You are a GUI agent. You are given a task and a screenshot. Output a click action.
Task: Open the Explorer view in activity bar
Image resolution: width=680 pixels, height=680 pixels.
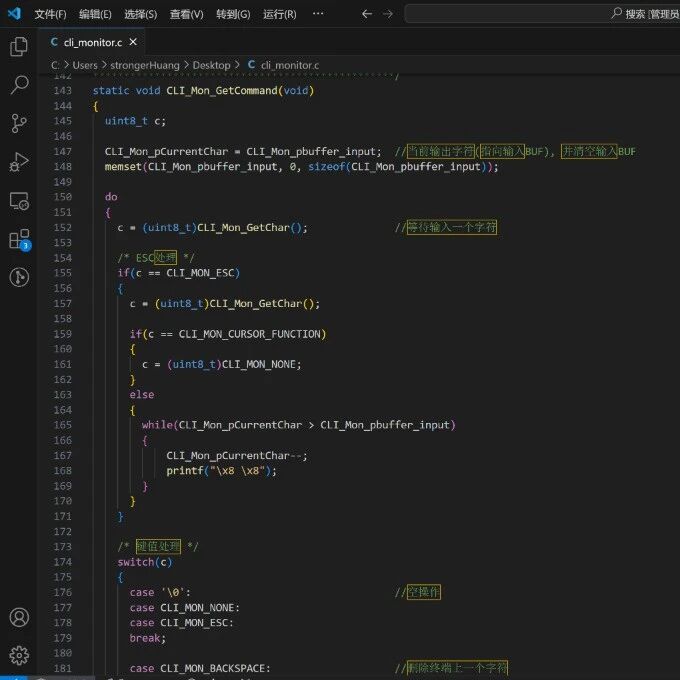pyautogui.click(x=18, y=47)
